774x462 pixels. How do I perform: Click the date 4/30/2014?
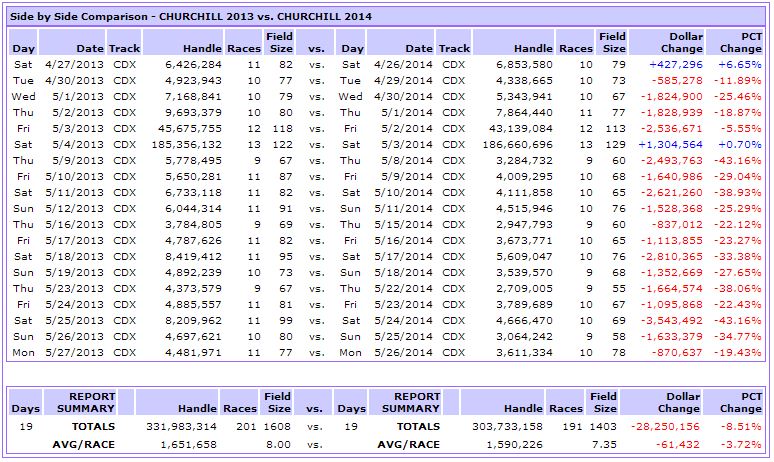coord(403,97)
